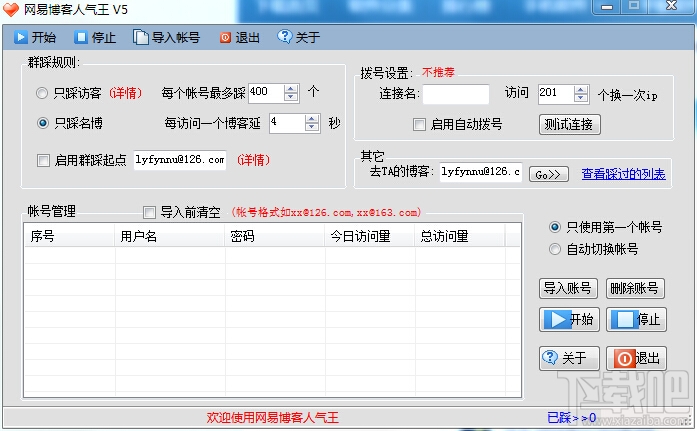697x431 pixels.
Task: Increase the blog visit delay seconds
Action: [x=312, y=118]
